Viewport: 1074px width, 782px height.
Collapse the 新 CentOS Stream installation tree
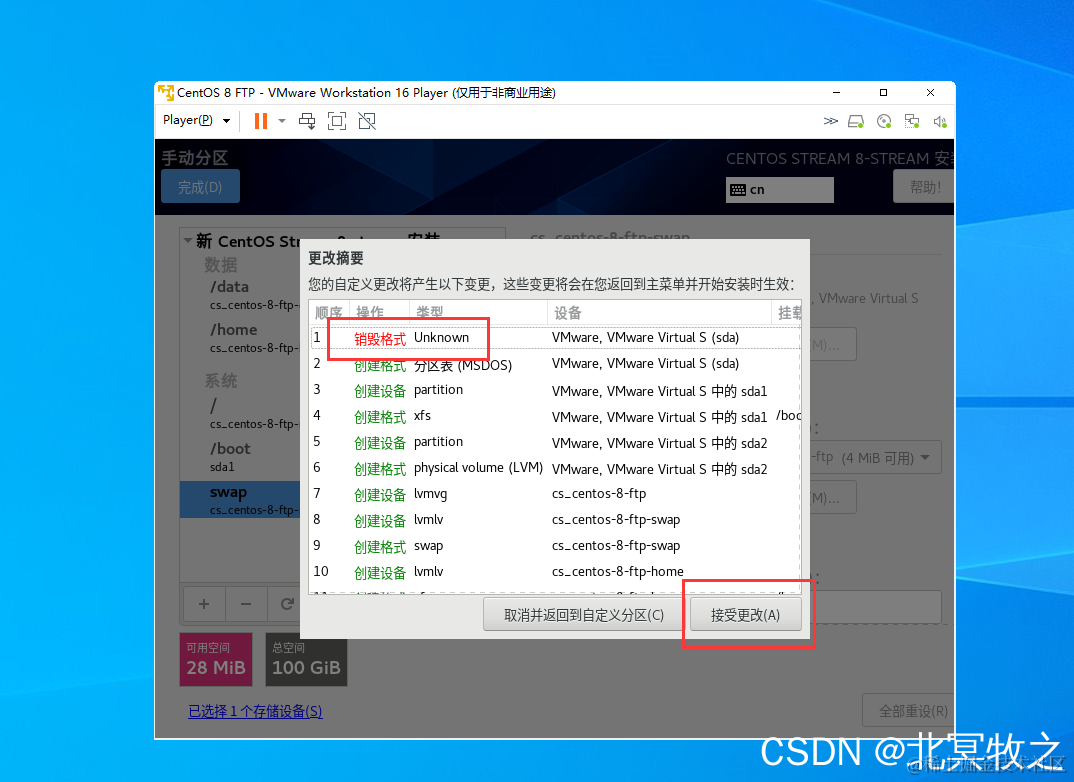pyautogui.click(x=188, y=240)
